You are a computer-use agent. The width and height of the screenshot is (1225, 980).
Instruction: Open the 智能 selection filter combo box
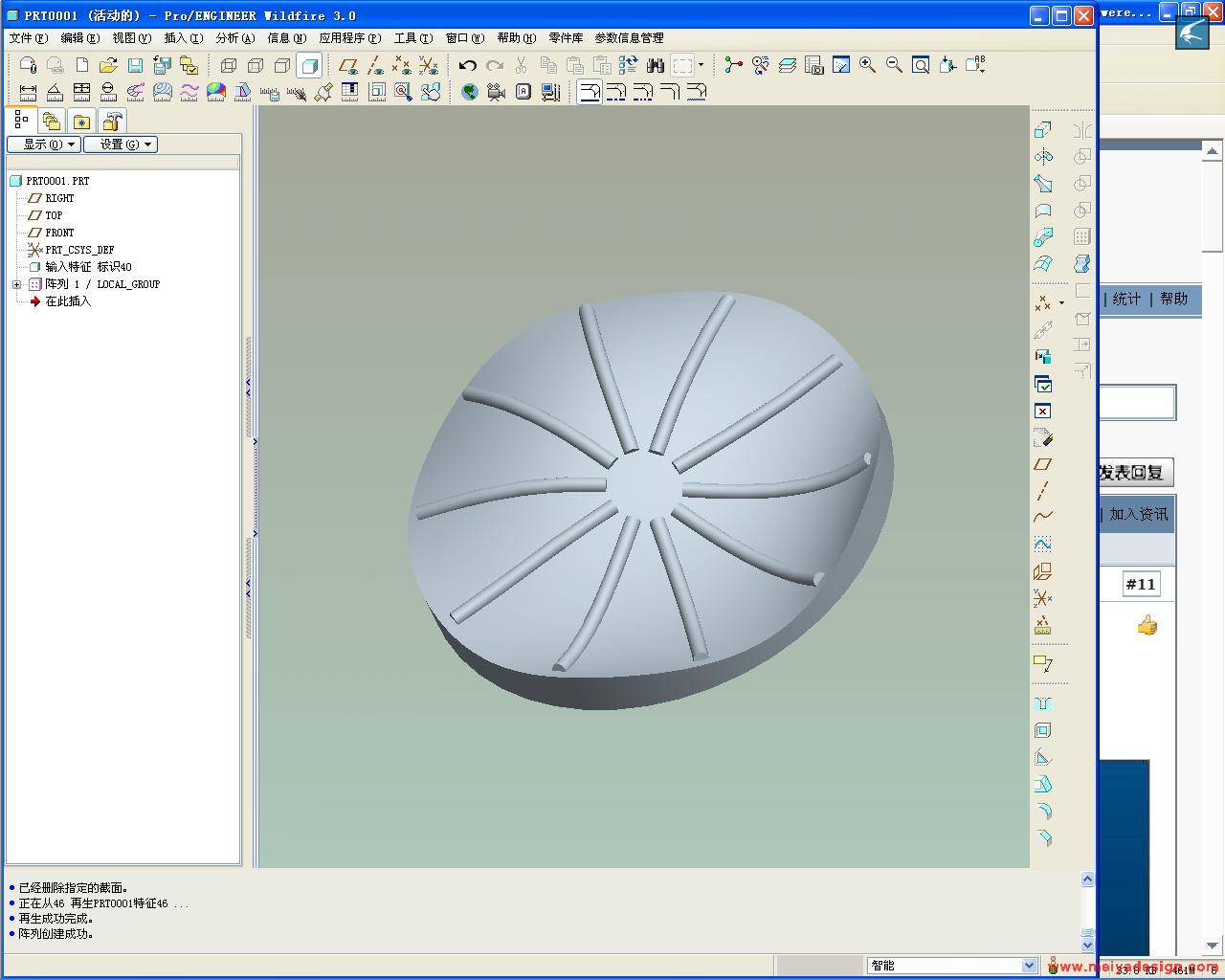951,966
